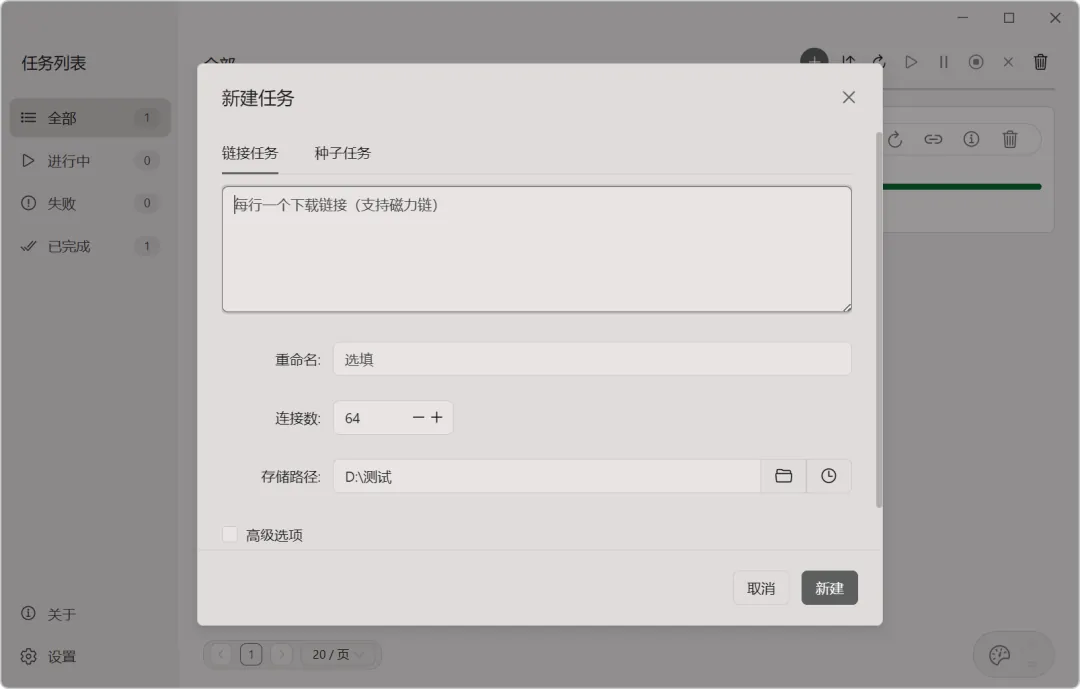The height and width of the screenshot is (689, 1080).
Task: Enable the 高级选项 checkbox
Action: tap(230, 534)
